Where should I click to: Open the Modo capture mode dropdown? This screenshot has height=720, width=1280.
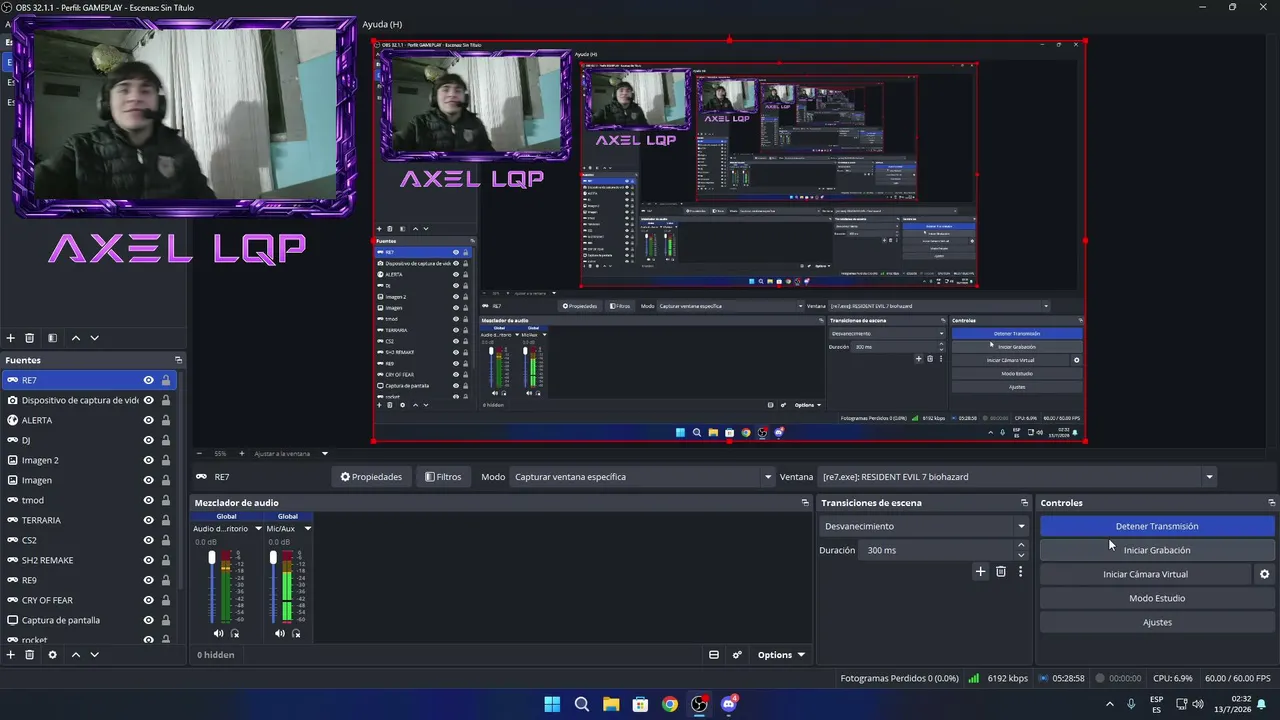[642, 477]
